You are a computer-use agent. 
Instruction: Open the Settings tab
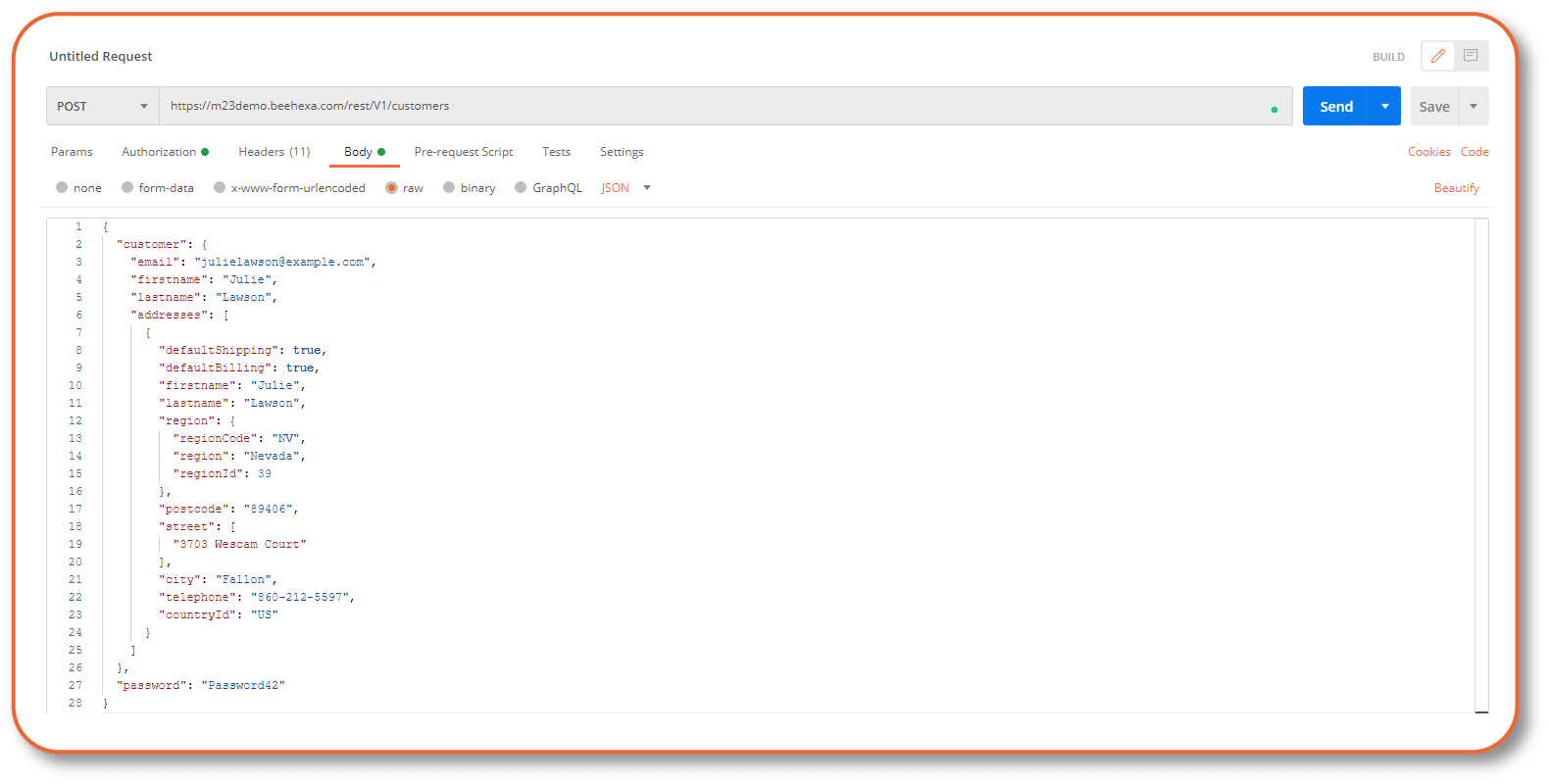[x=622, y=152]
